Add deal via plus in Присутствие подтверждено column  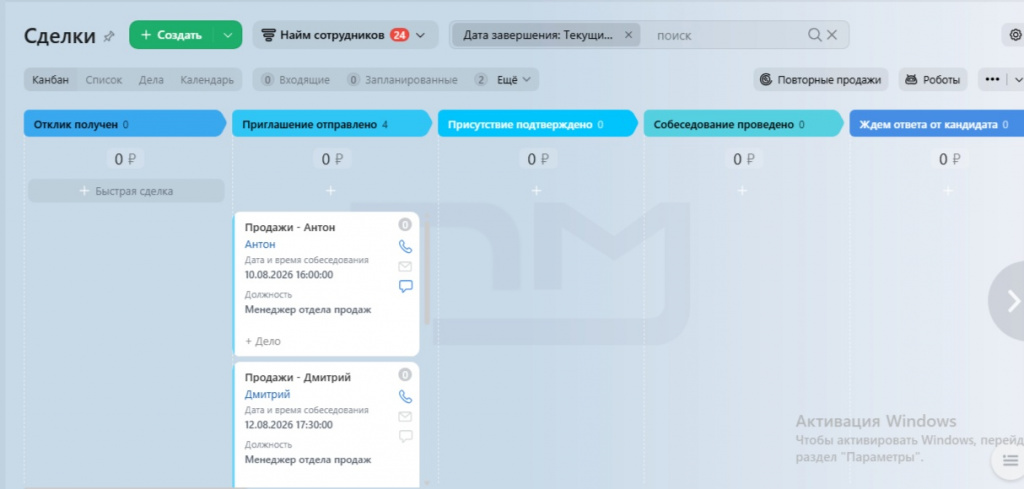click(x=536, y=191)
